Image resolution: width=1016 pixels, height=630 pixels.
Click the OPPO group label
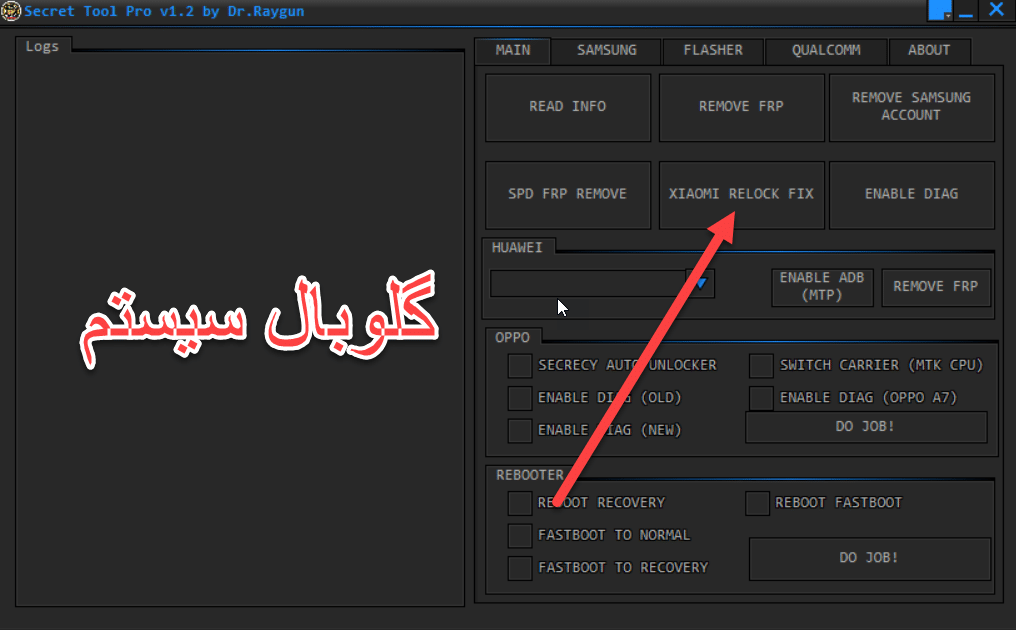coord(513,338)
